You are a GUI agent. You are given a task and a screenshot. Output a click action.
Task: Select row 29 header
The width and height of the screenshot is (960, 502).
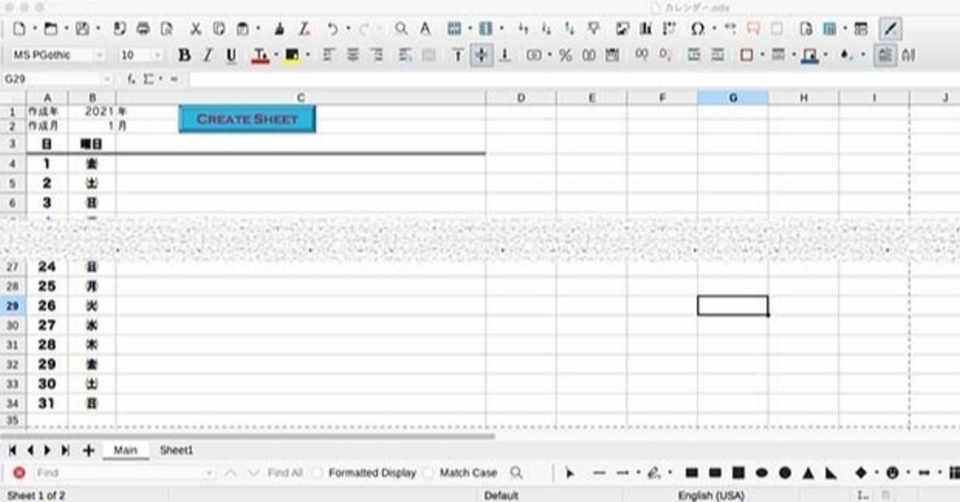(x=13, y=305)
